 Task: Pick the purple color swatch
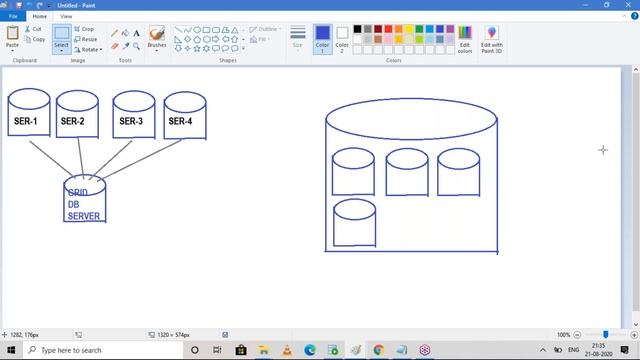(450, 29)
